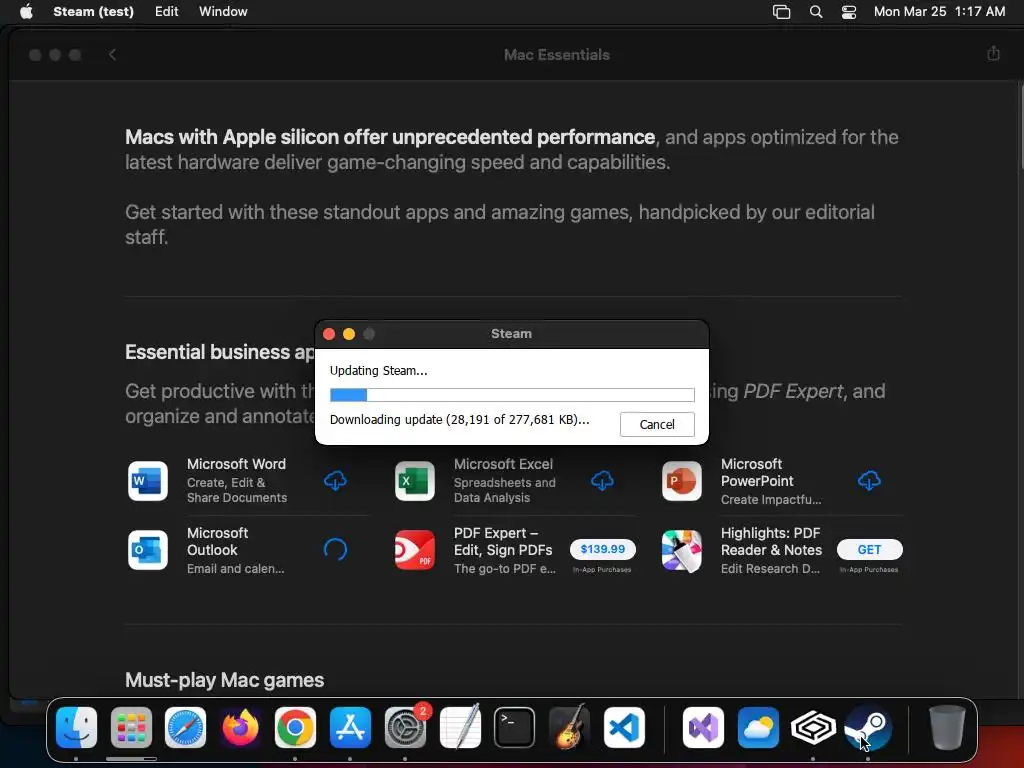
Task: Download Microsoft Word cloud icon
Action: [336, 481]
